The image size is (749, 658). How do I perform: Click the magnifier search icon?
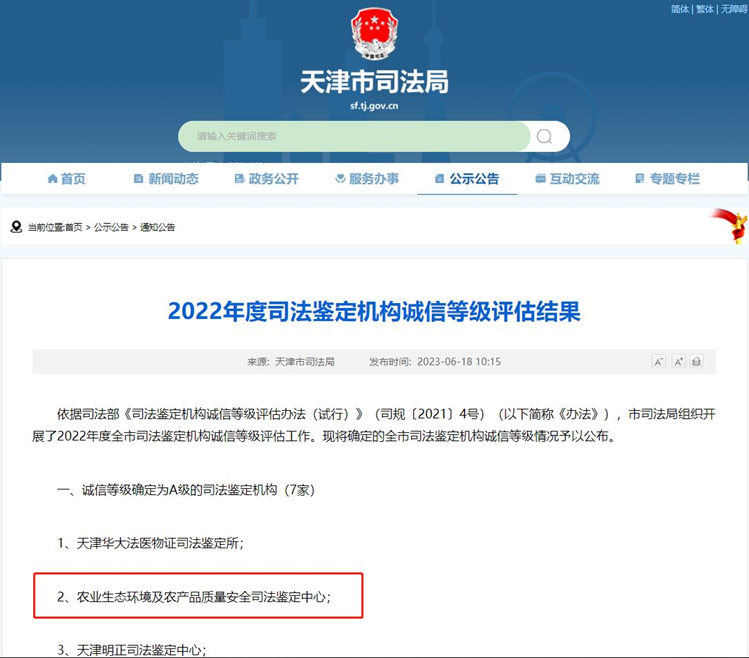[x=544, y=137]
